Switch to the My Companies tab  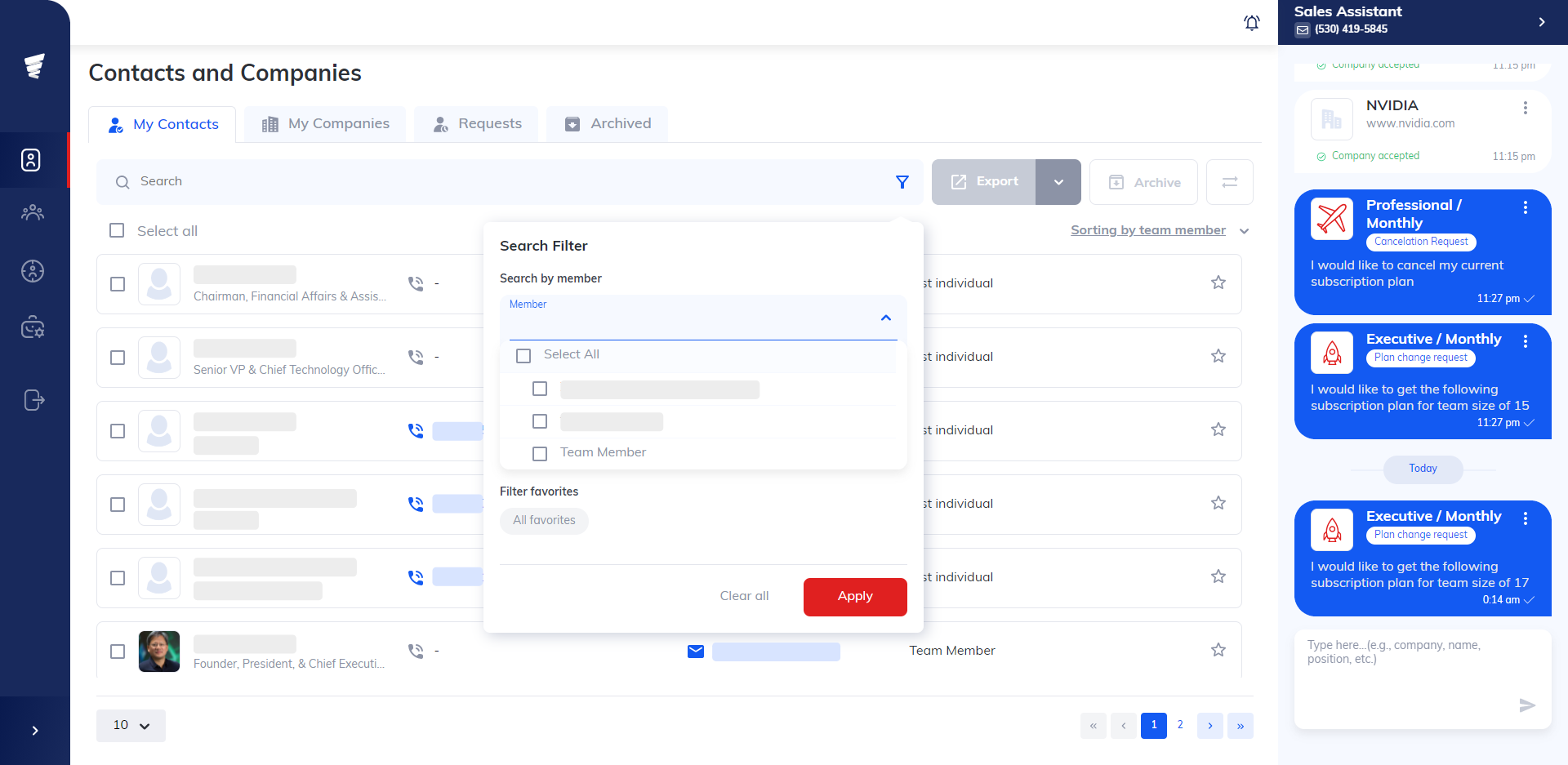tap(324, 123)
